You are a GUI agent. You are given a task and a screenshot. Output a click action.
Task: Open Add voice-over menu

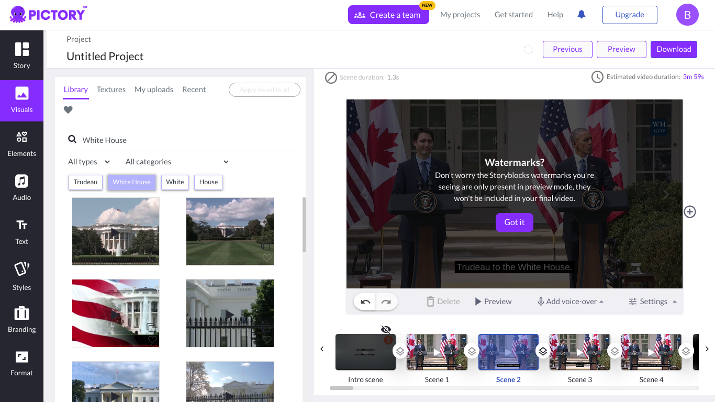[570, 301]
